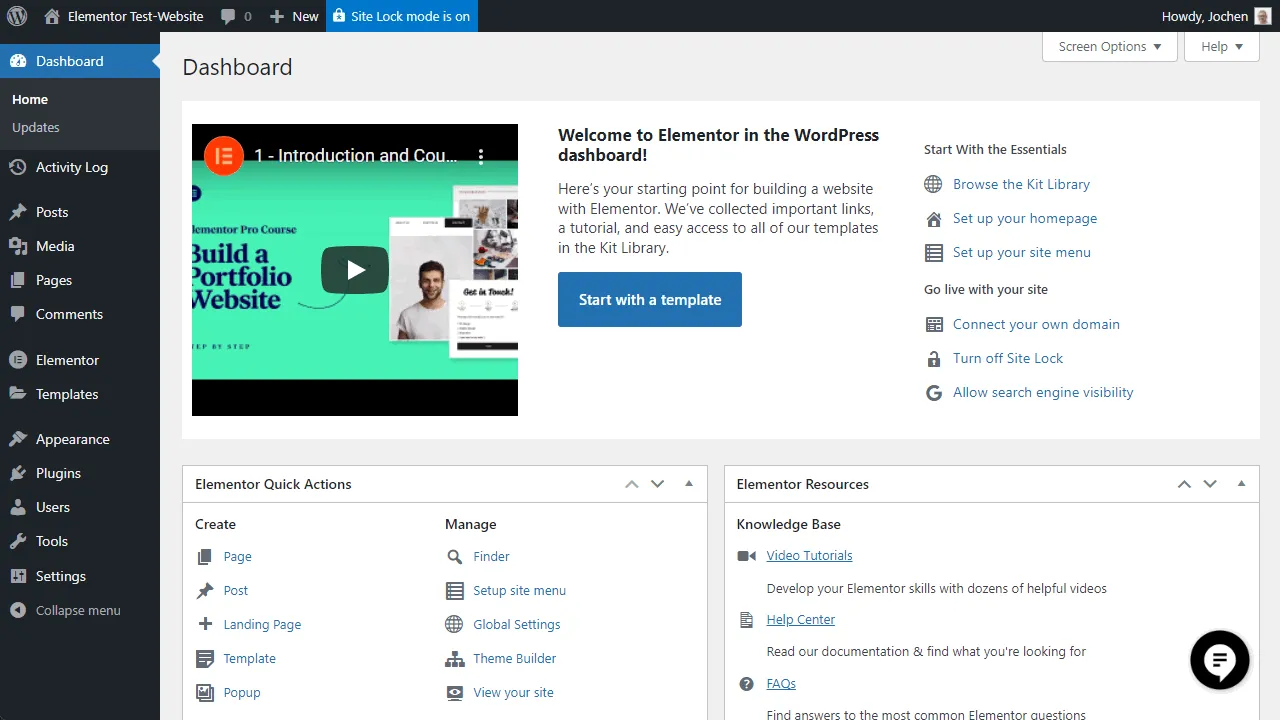Open the Help dropdown tab

click(1222, 46)
